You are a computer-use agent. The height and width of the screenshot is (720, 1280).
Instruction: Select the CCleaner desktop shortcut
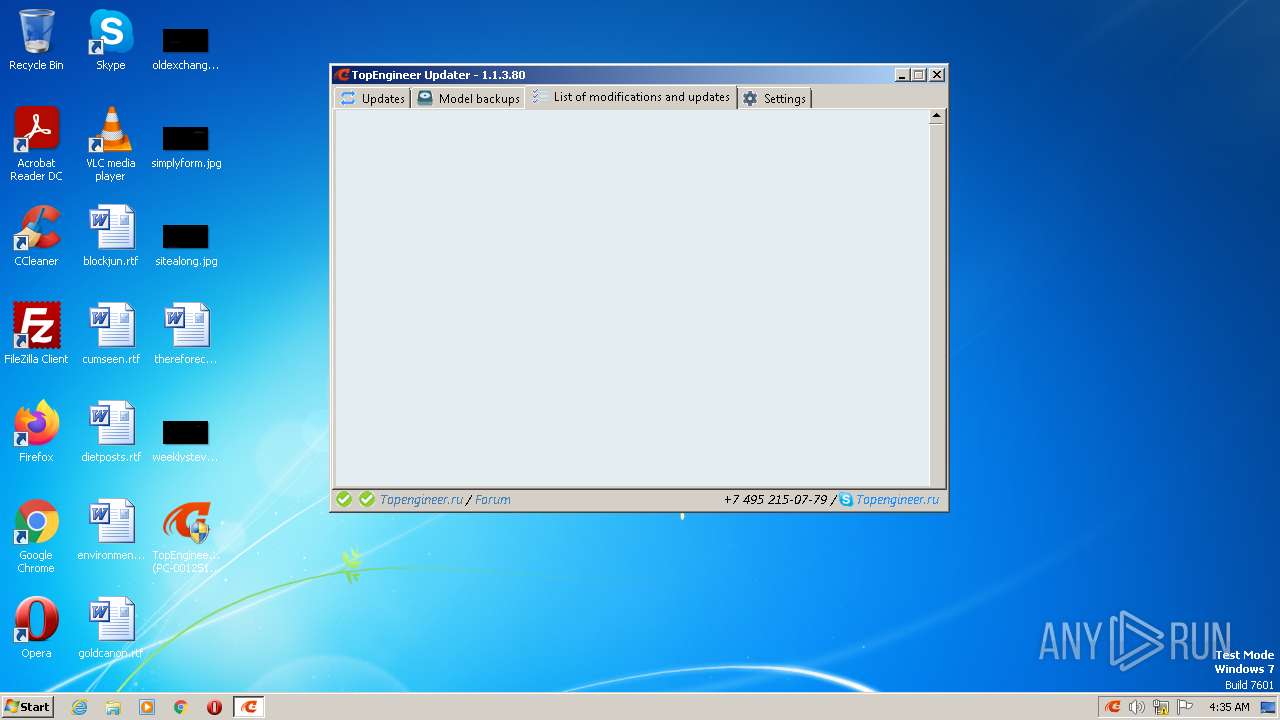click(36, 236)
